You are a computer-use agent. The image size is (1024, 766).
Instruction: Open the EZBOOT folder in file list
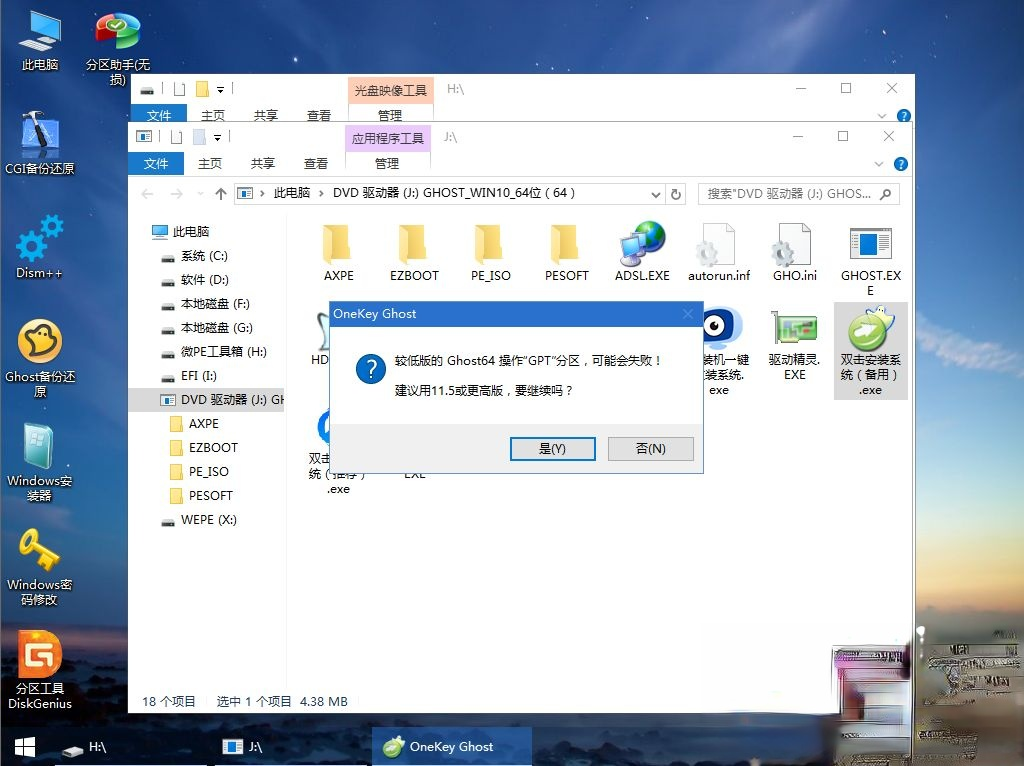pos(414,252)
